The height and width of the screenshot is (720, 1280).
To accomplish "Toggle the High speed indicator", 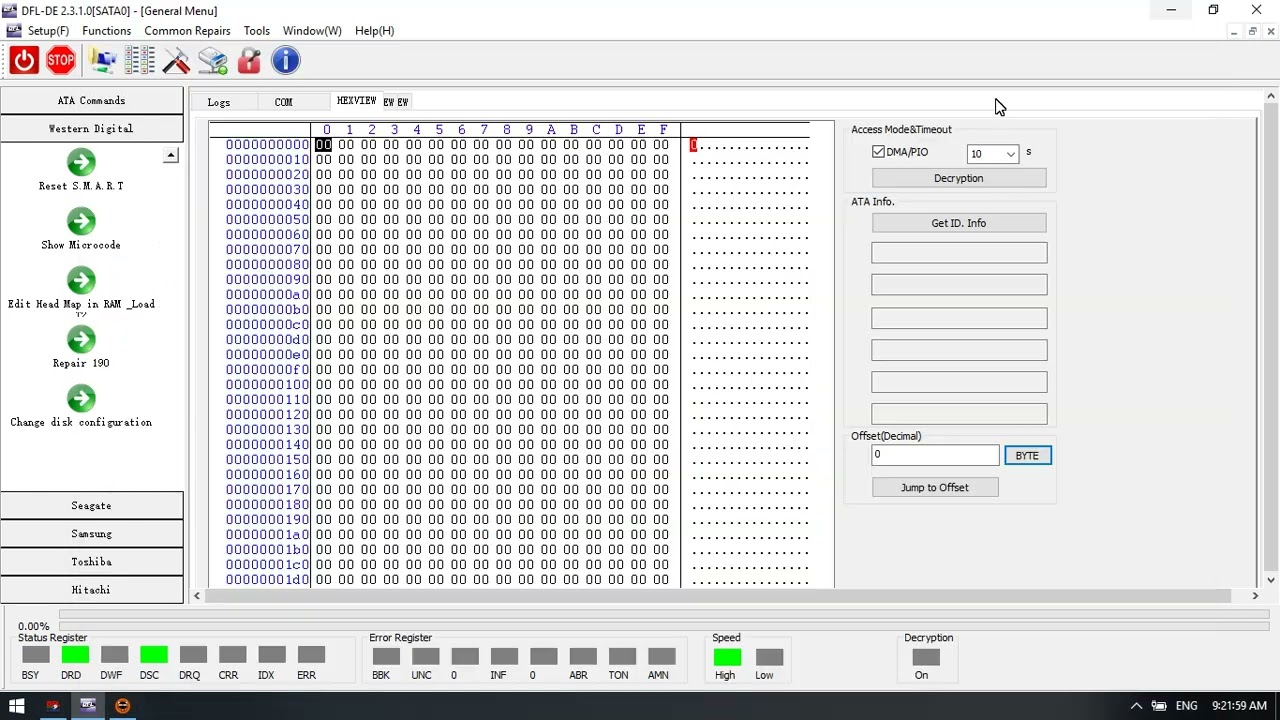I will tap(727, 657).
